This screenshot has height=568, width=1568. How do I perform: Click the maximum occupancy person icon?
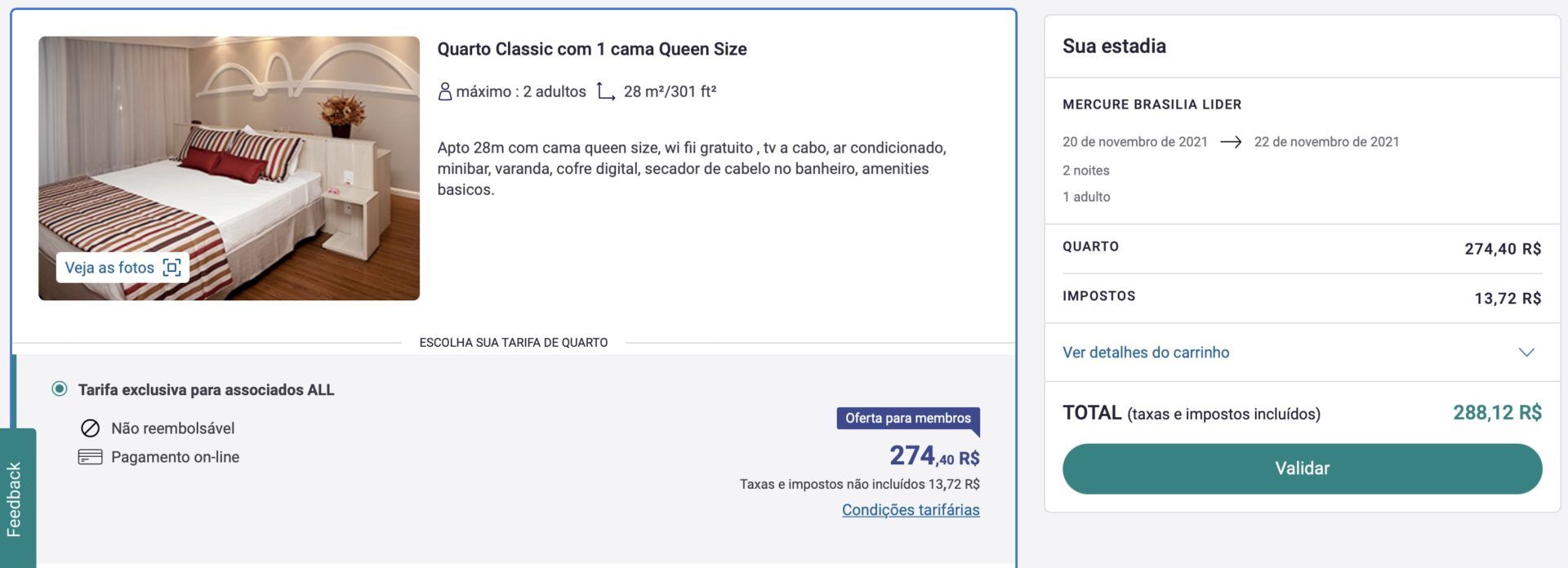pyautogui.click(x=445, y=91)
